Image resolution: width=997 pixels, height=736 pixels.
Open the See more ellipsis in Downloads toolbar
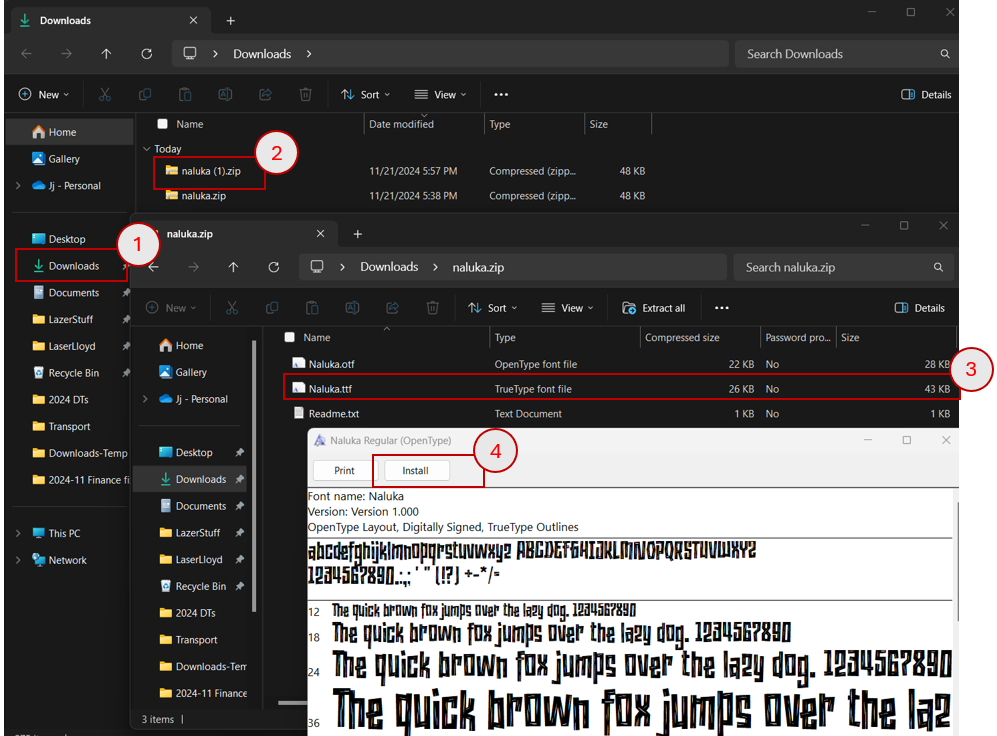[501, 95]
